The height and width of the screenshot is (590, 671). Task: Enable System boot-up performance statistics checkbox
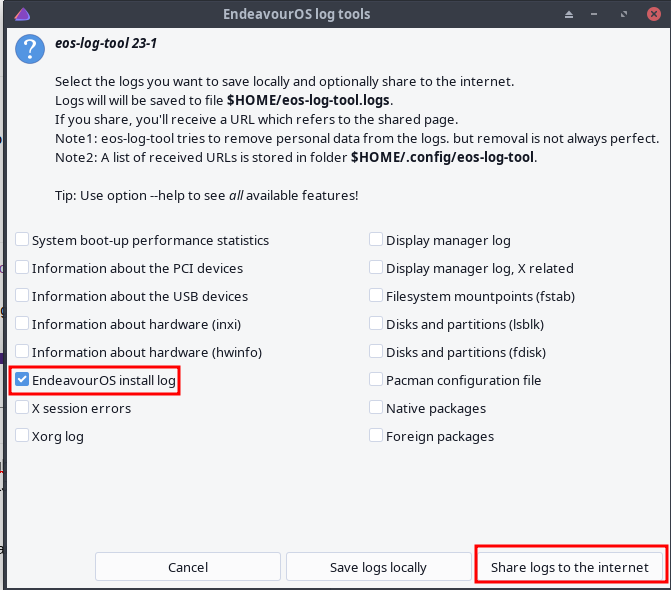(x=22, y=239)
